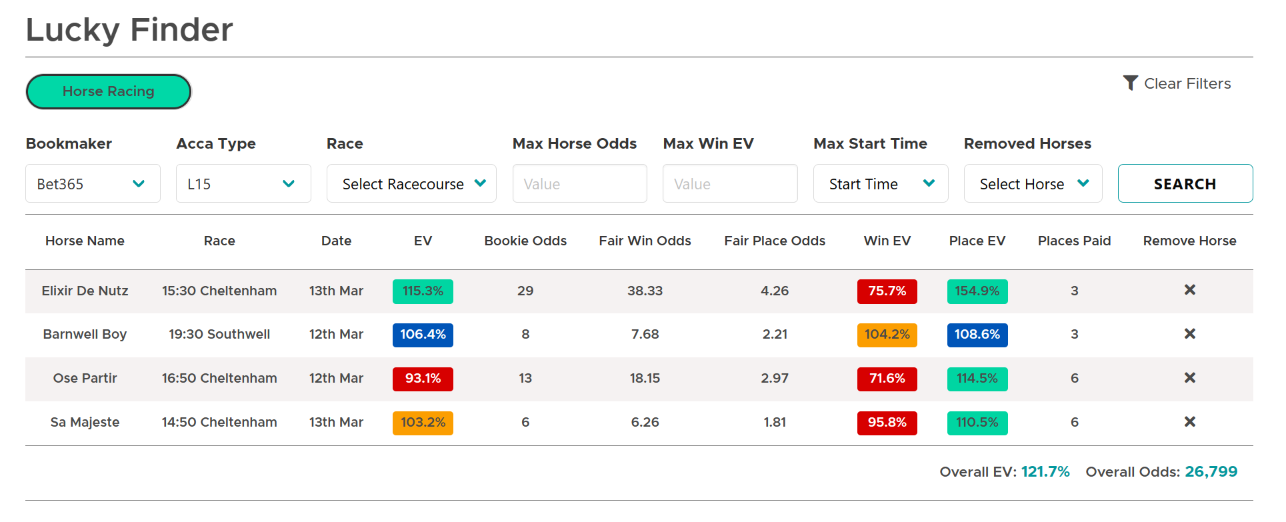Focus the Max Horse Odds field

click(580, 184)
